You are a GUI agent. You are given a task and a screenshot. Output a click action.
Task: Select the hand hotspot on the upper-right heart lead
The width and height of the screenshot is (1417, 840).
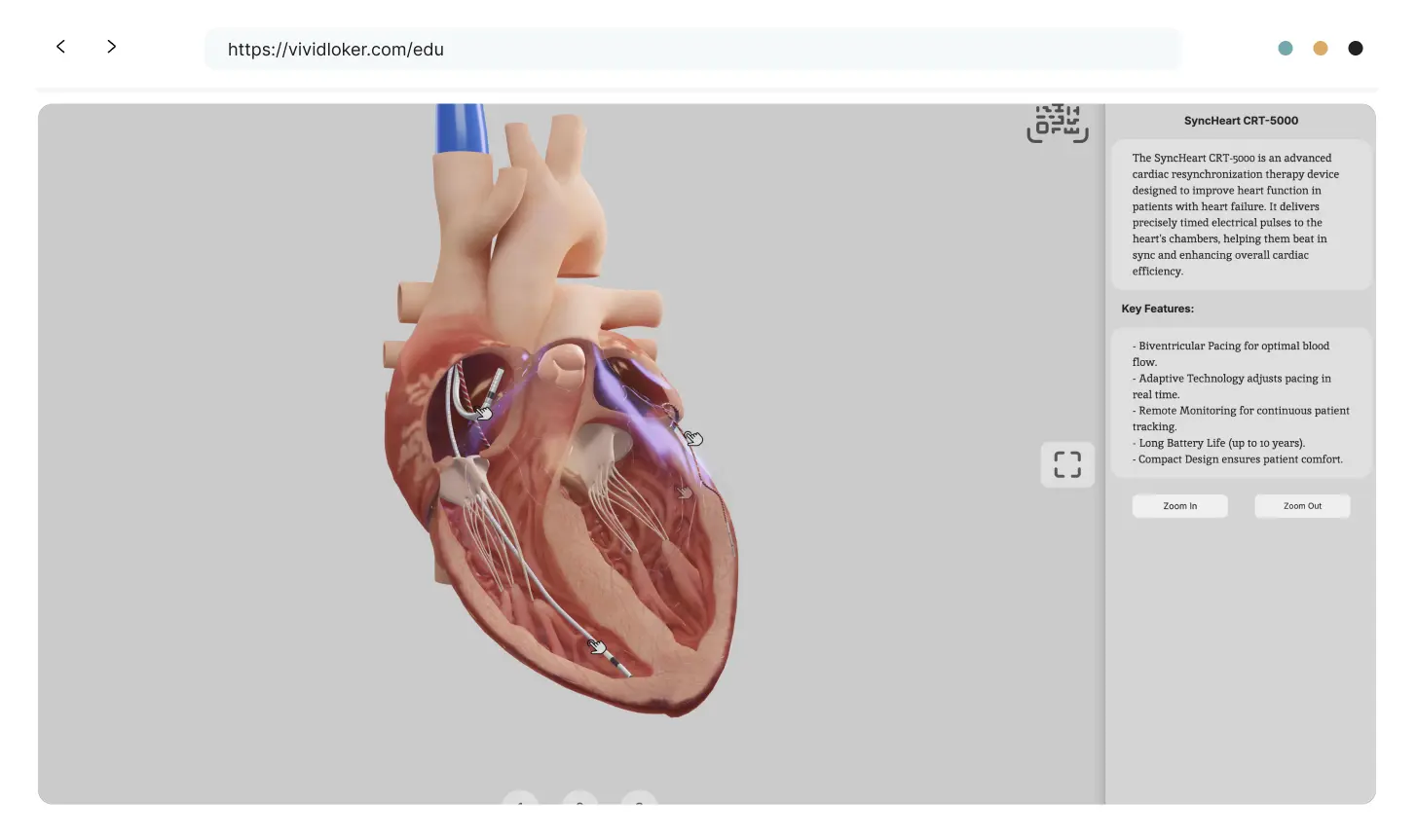coord(692,438)
